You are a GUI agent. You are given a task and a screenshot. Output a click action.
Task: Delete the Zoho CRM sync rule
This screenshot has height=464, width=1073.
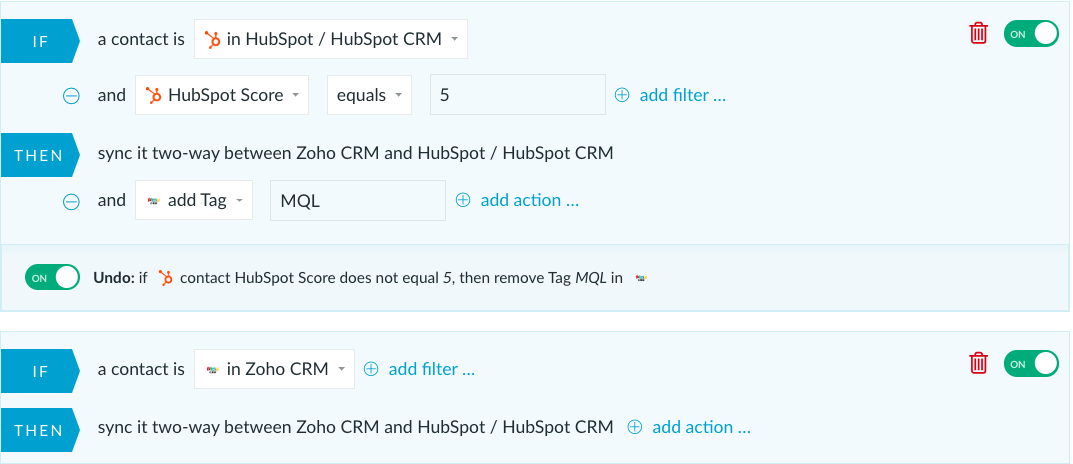point(979,363)
